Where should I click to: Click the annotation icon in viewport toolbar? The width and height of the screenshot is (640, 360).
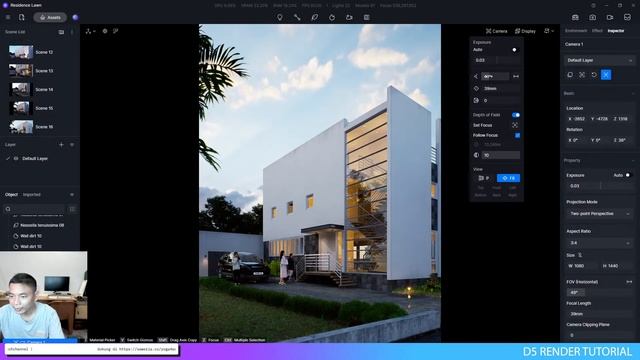[116, 31]
